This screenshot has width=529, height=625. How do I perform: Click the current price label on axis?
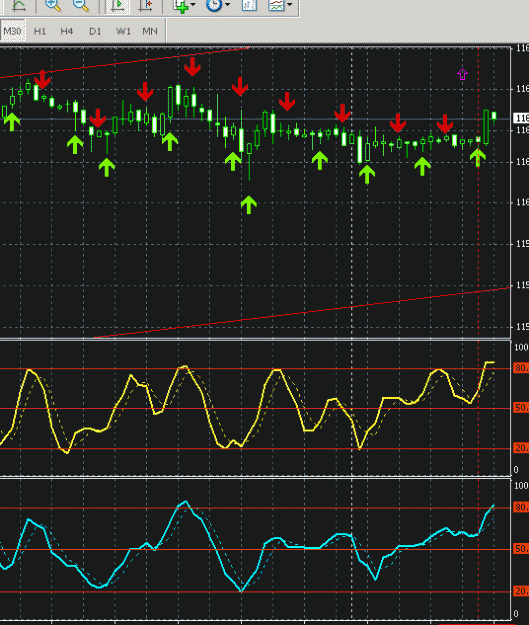[521, 118]
